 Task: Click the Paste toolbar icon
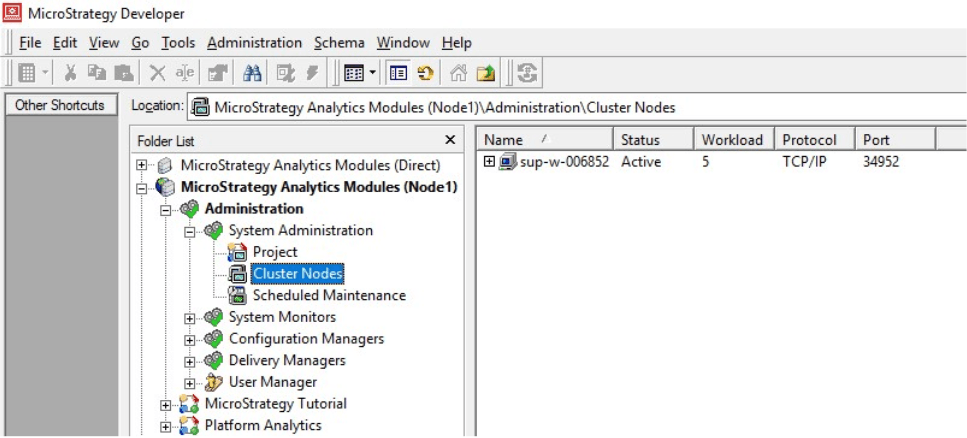point(124,73)
